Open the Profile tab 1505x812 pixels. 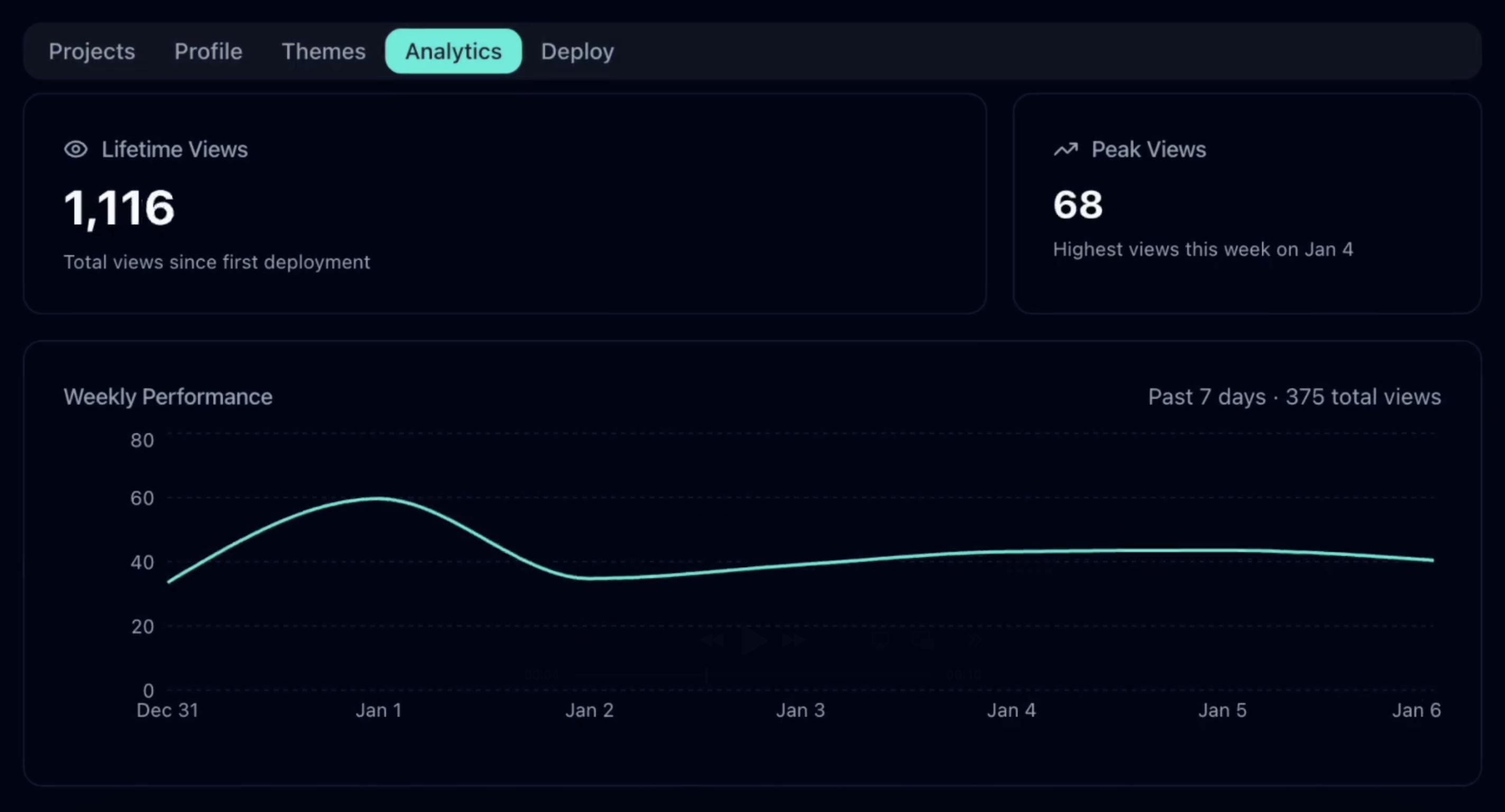[208, 51]
